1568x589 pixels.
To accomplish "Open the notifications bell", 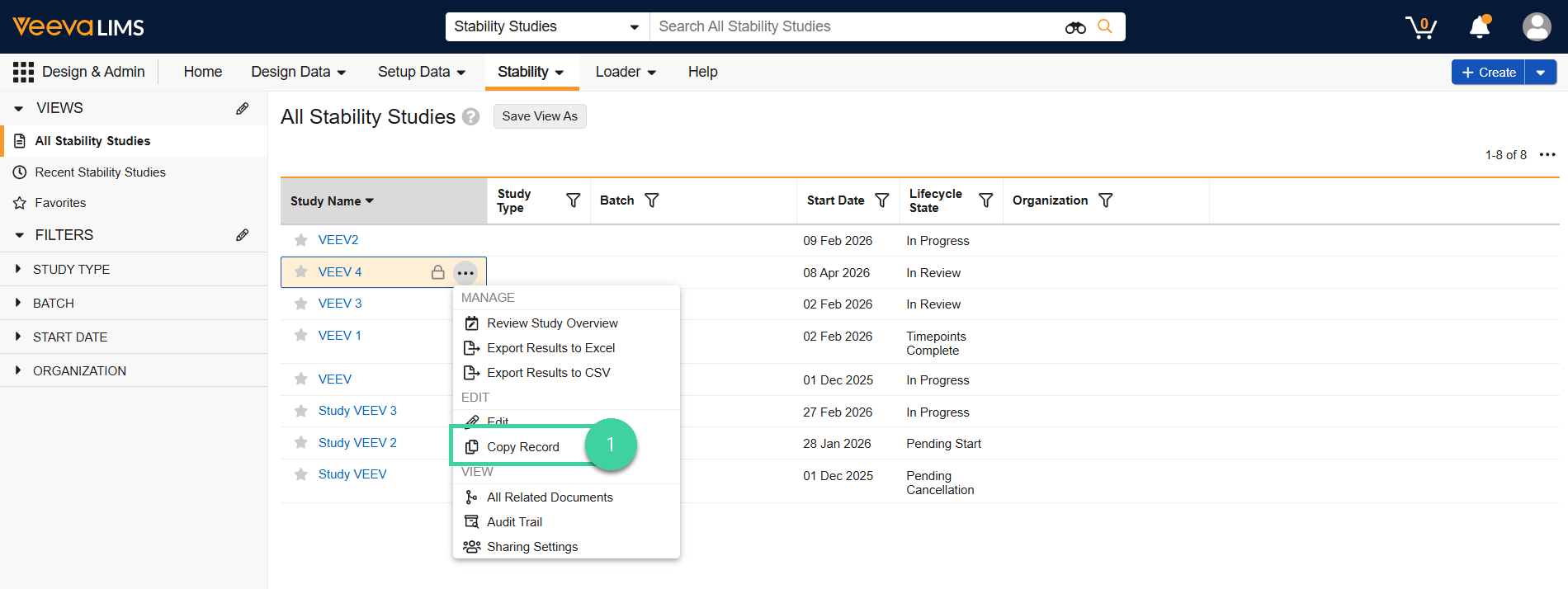I will tap(1480, 27).
